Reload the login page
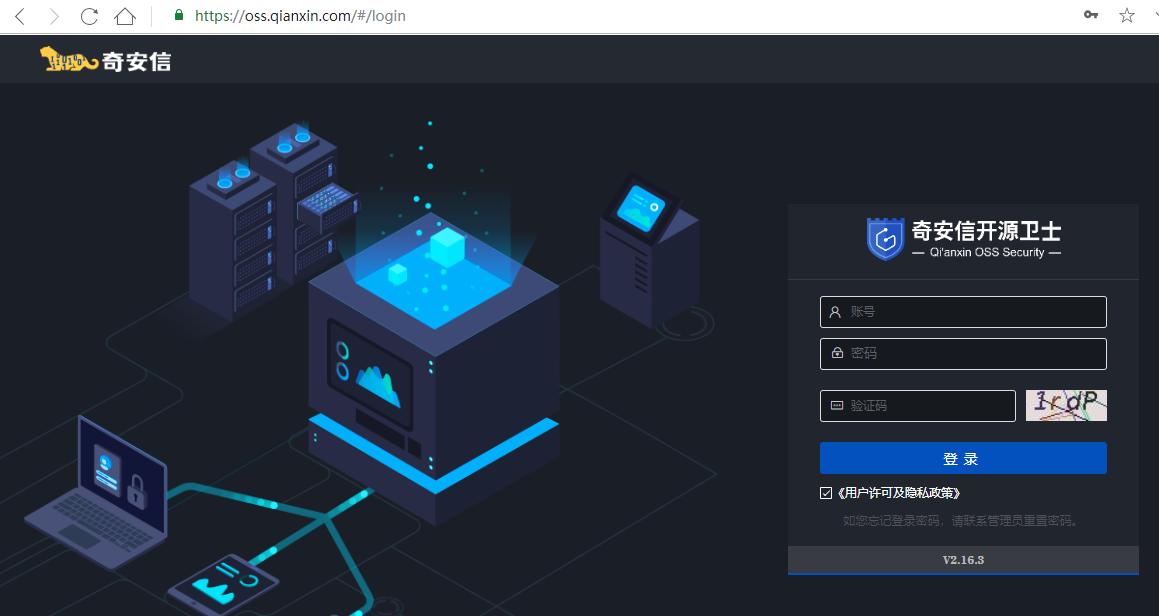Viewport: 1159px width, 616px height. 89,16
